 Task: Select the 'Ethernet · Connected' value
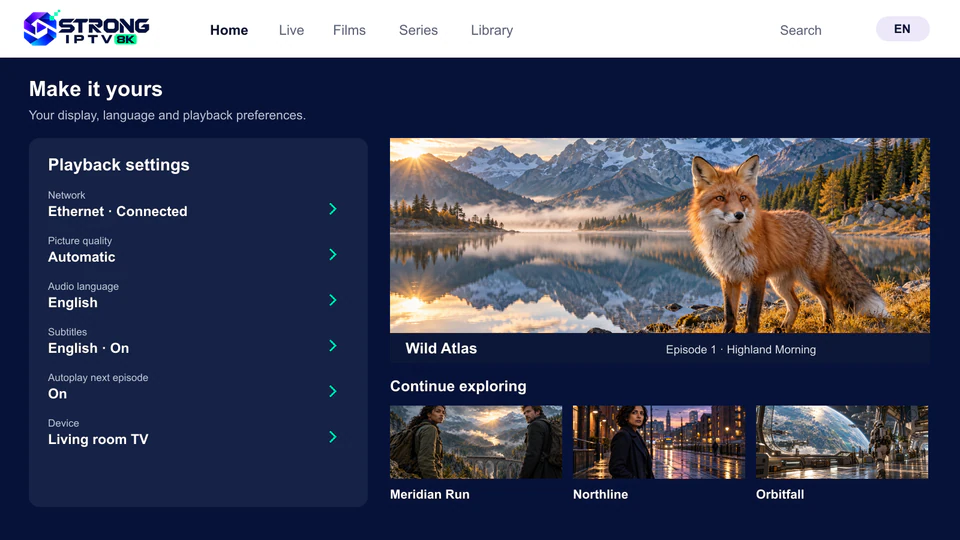point(118,211)
